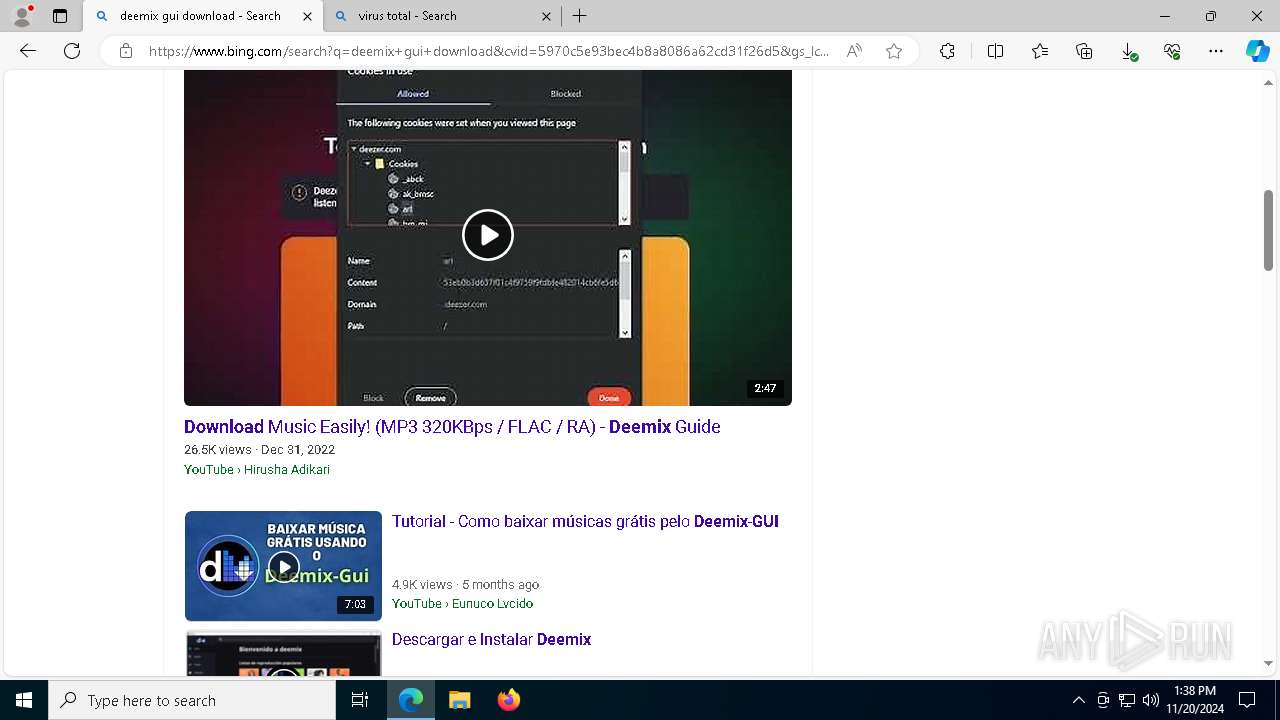Open the Copilot sidebar icon

tap(1257, 51)
